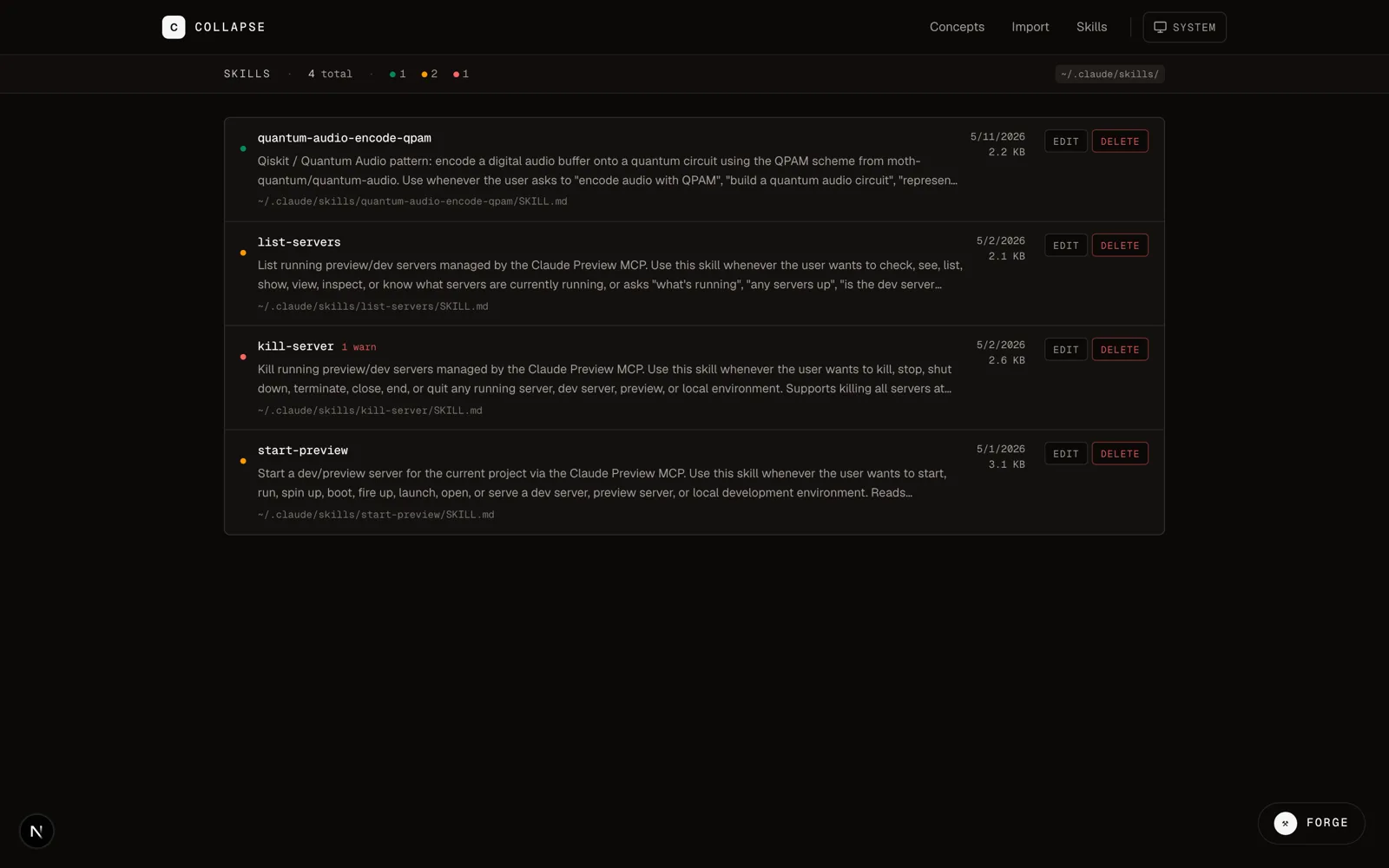The image size is (1389, 868).
Task: Delete the kill-server skill
Action: (x=1120, y=350)
